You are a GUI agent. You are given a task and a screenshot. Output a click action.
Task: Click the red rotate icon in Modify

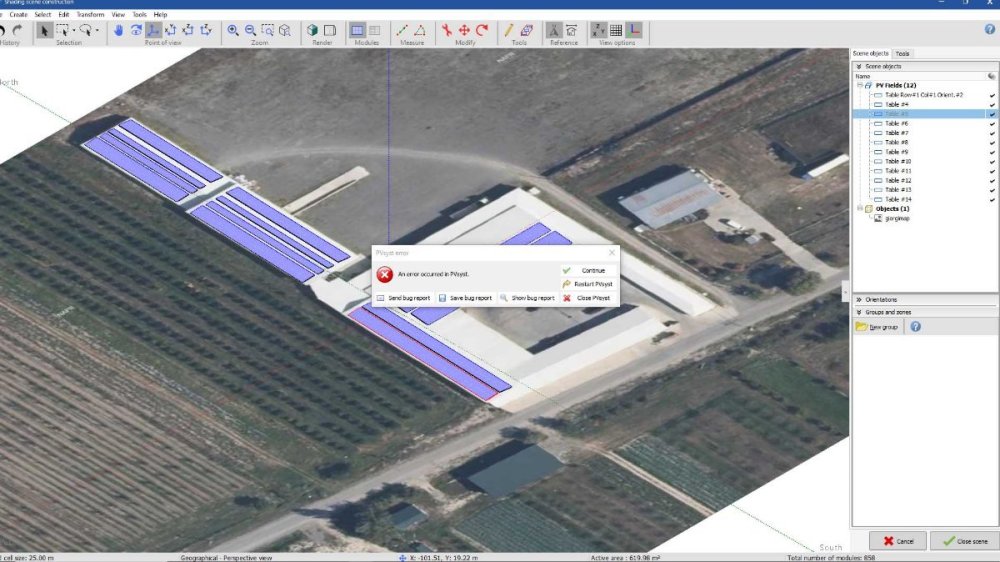(x=482, y=30)
